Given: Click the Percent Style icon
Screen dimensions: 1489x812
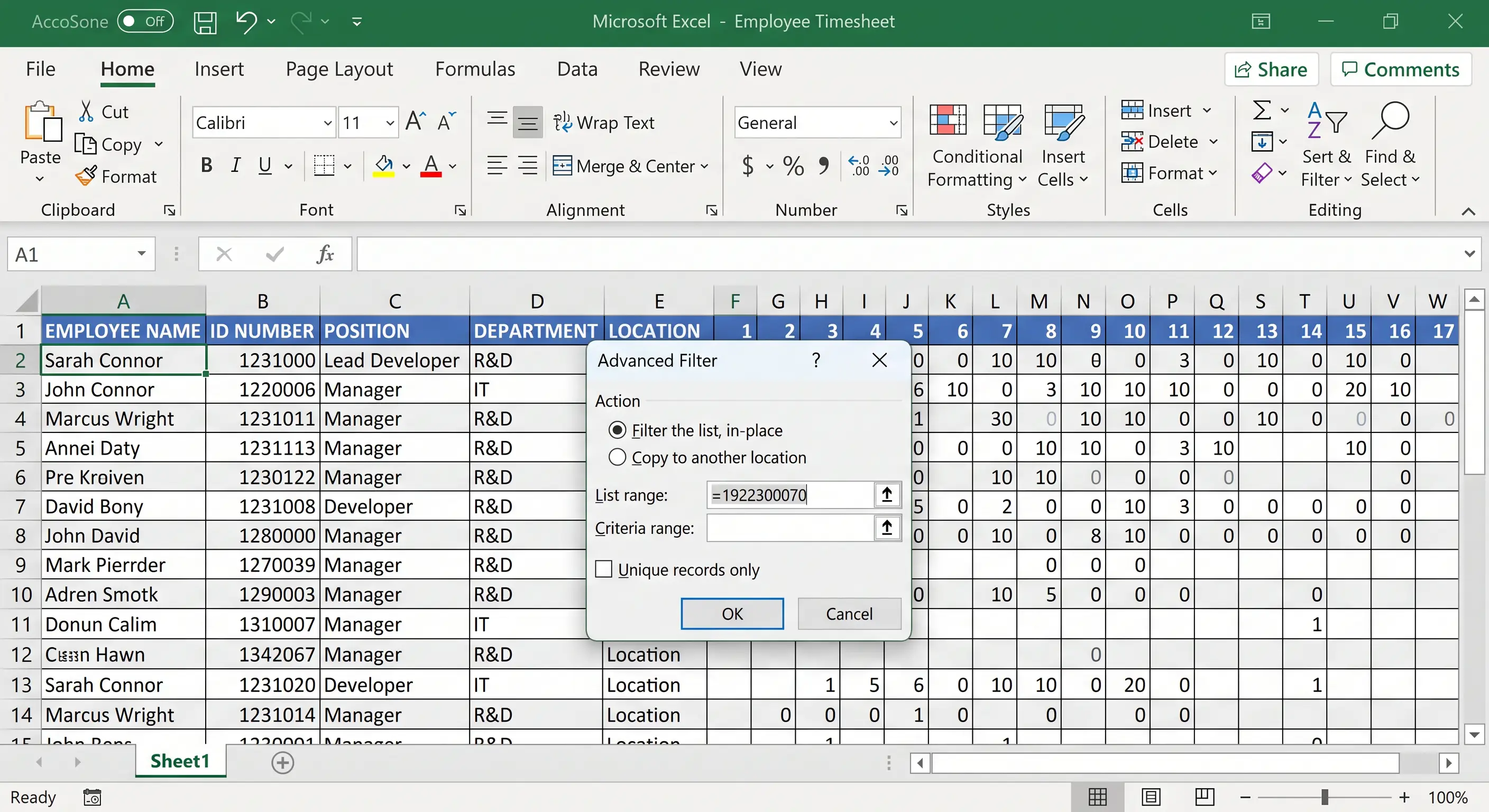Looking at the screenshot, I should click(x=793, y=166).
